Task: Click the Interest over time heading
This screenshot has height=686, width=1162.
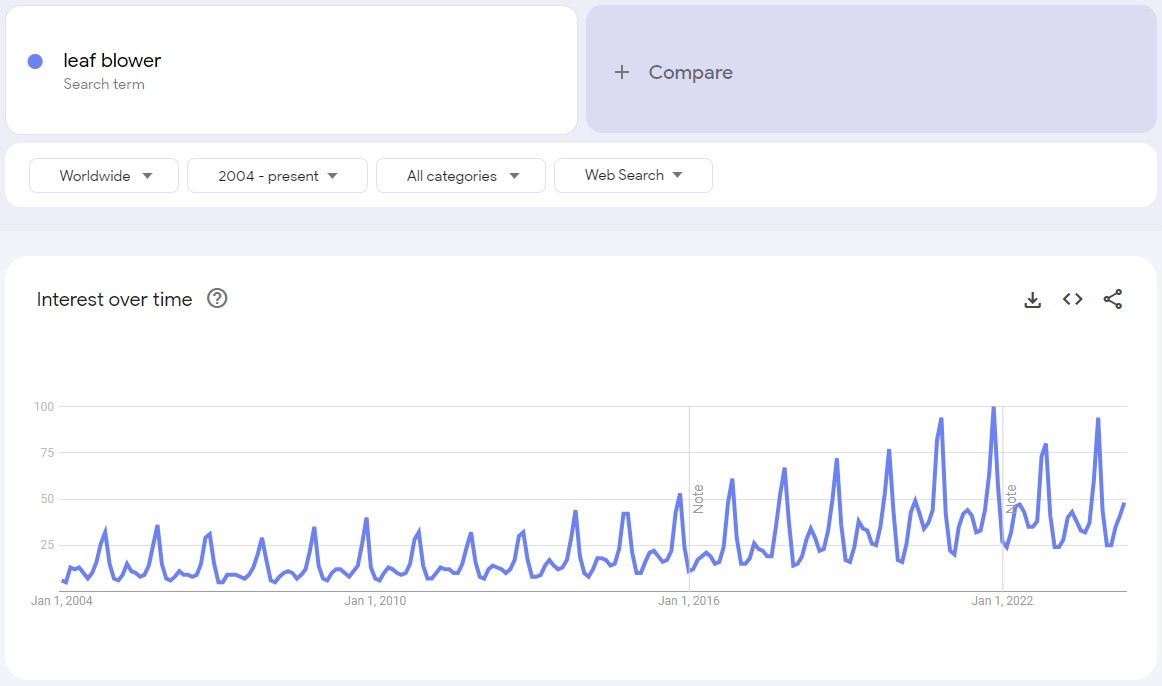Action: tap(114, 299)
